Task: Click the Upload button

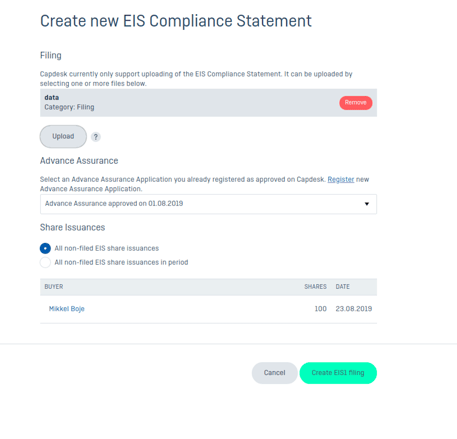Action: [x=63, y=136]
